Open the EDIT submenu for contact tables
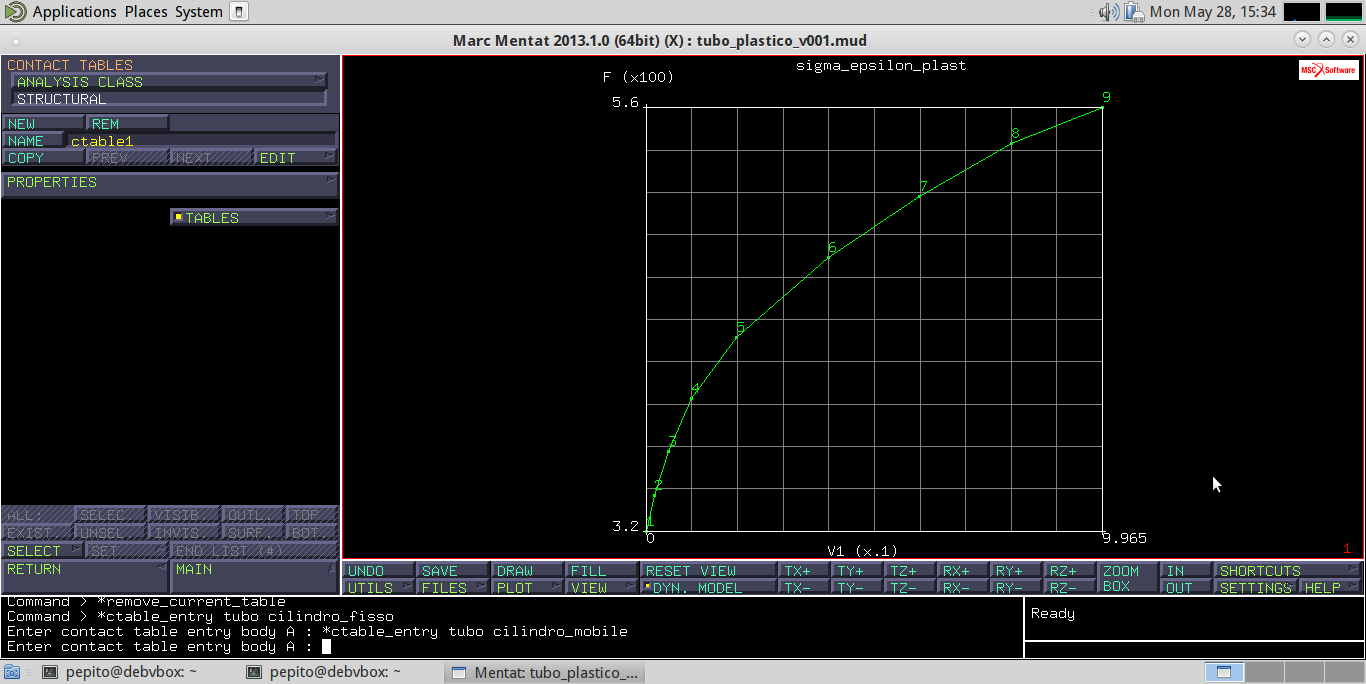 click(x=296, y=158)
